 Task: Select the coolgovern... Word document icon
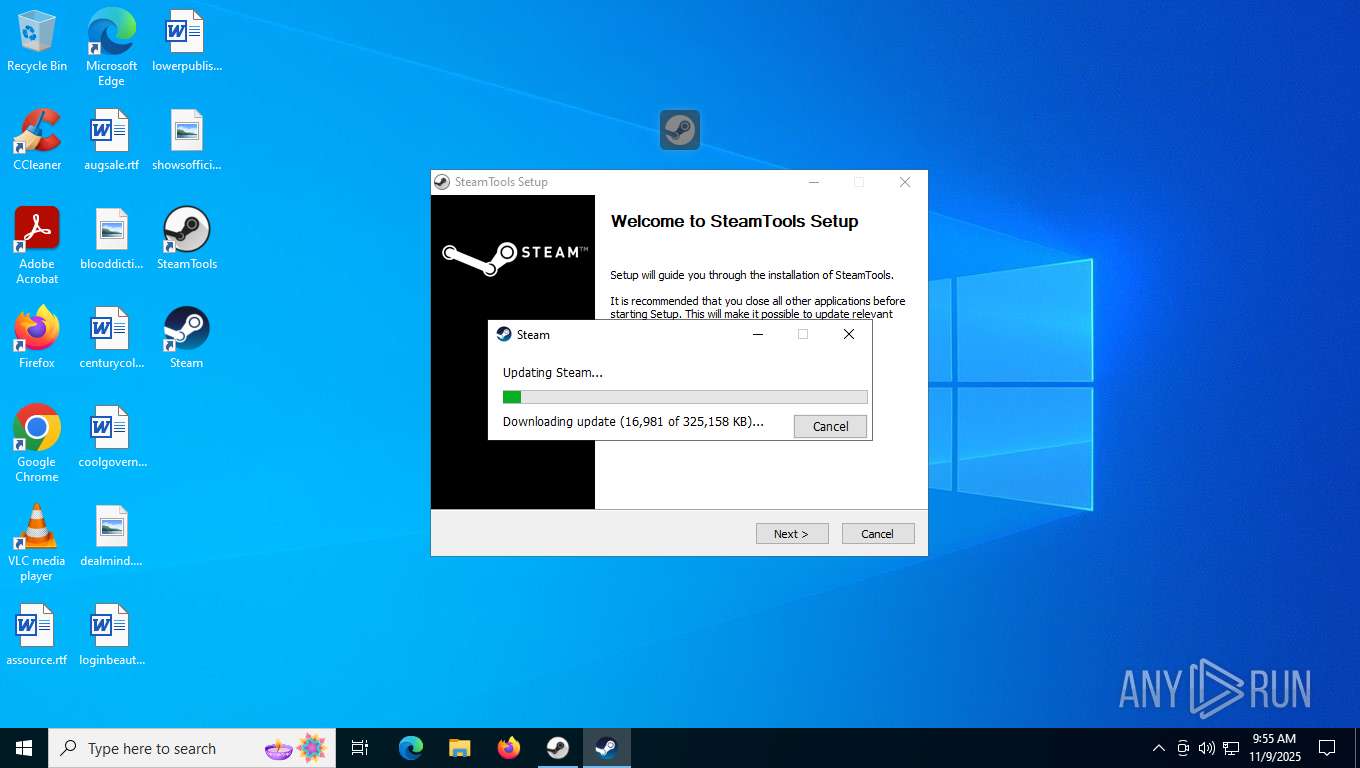coord(111,437)
